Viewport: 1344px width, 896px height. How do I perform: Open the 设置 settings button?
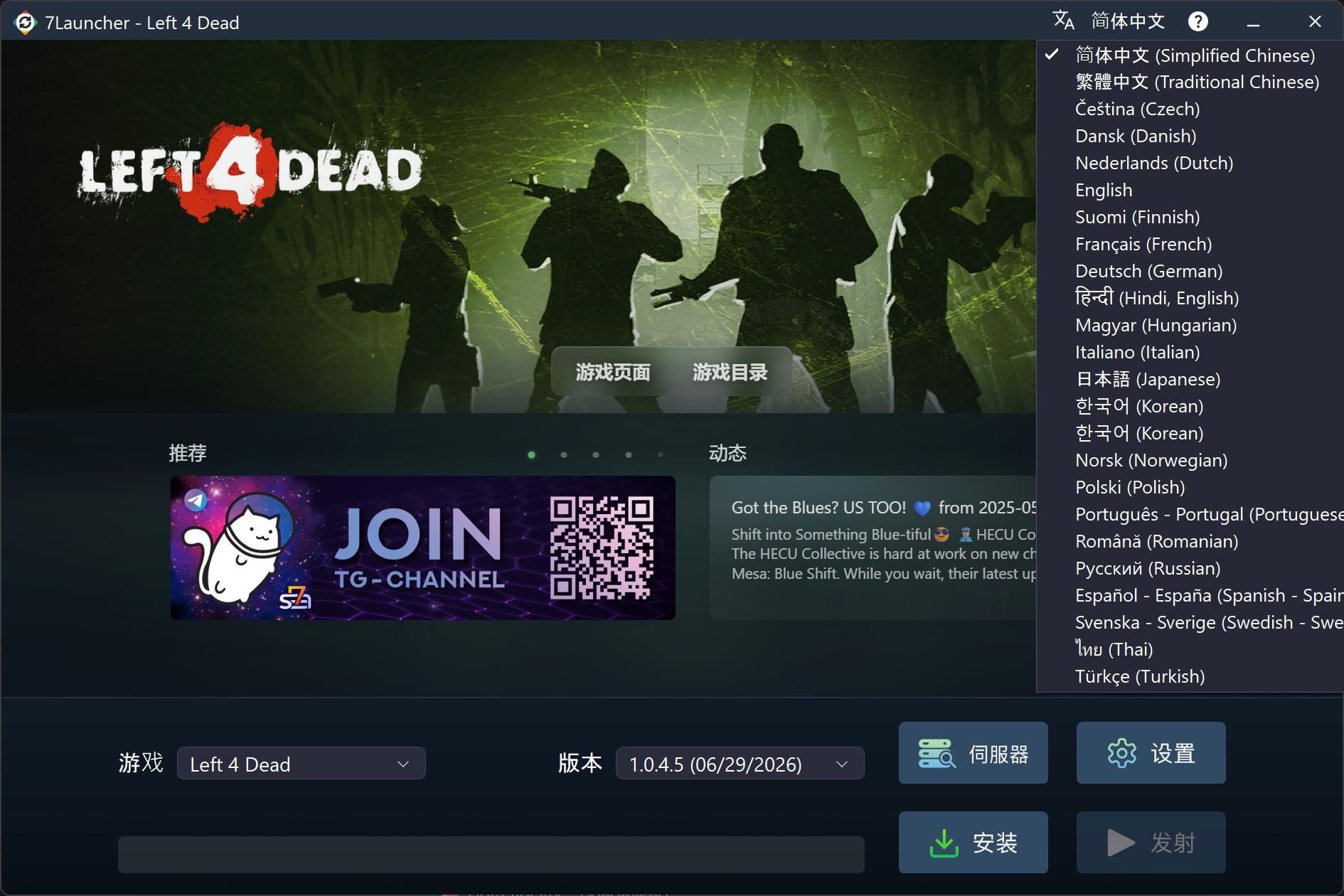(x=1151, y=753)
